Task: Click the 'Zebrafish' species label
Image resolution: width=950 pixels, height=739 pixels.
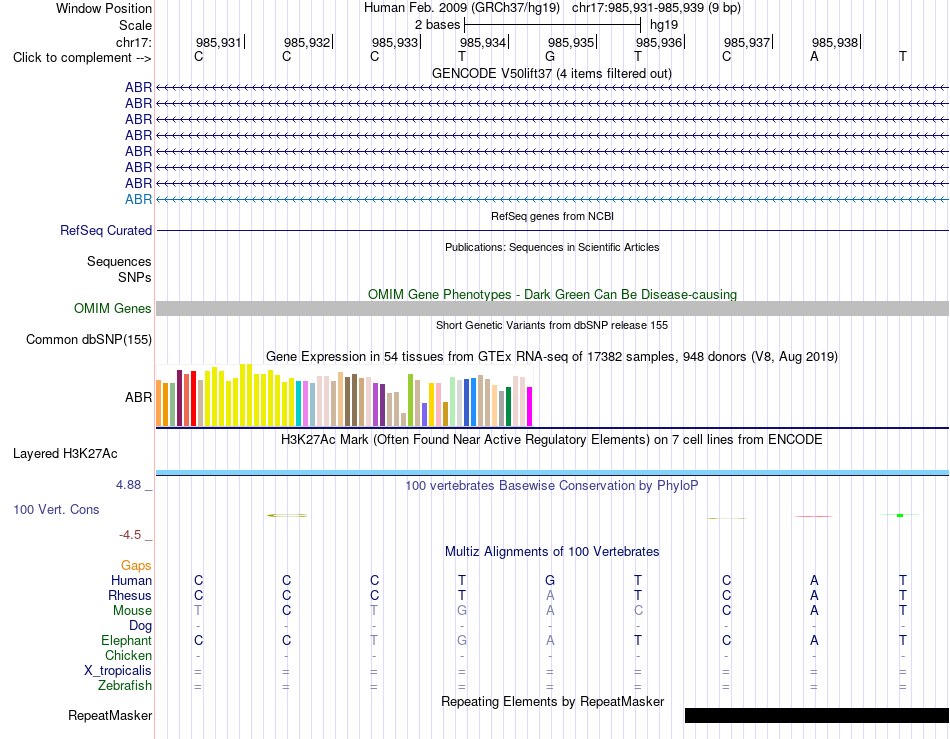Action: click(125, 686)
